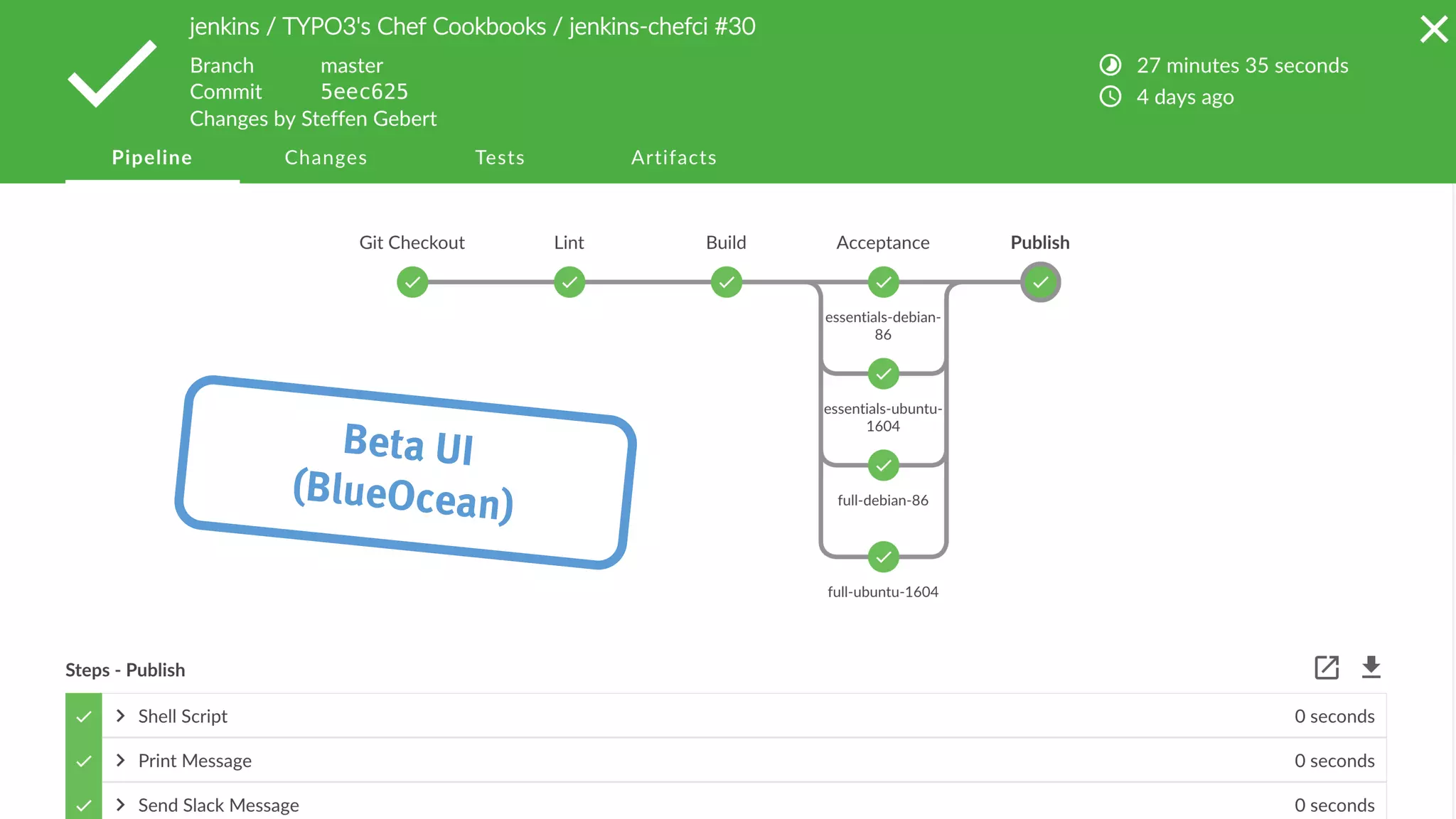Click the Beta UI (BlueOcean) stamp
This screenshot has height=819, width=1456.
point(405,472)
